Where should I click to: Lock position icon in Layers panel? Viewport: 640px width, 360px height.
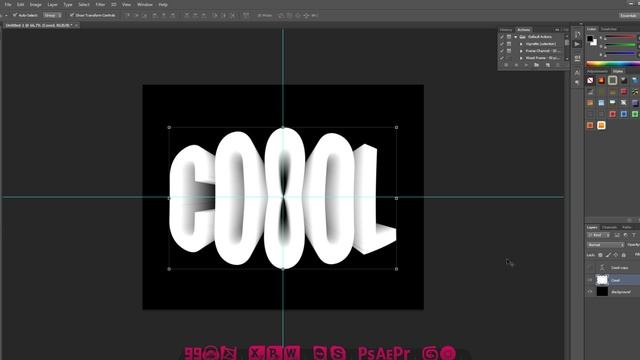(x=616, y=255)
